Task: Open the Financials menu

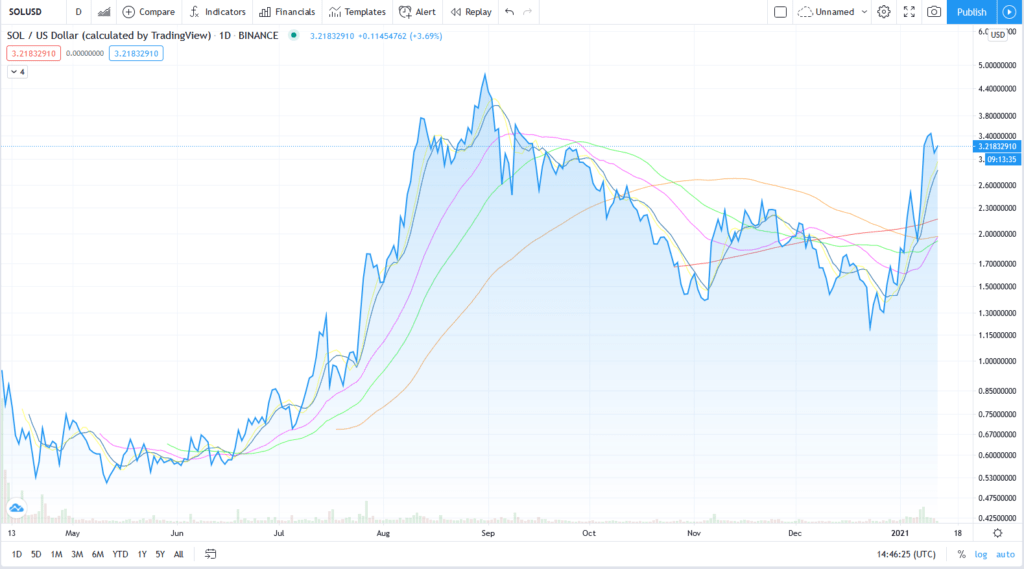Action: [x=286, y=12]
